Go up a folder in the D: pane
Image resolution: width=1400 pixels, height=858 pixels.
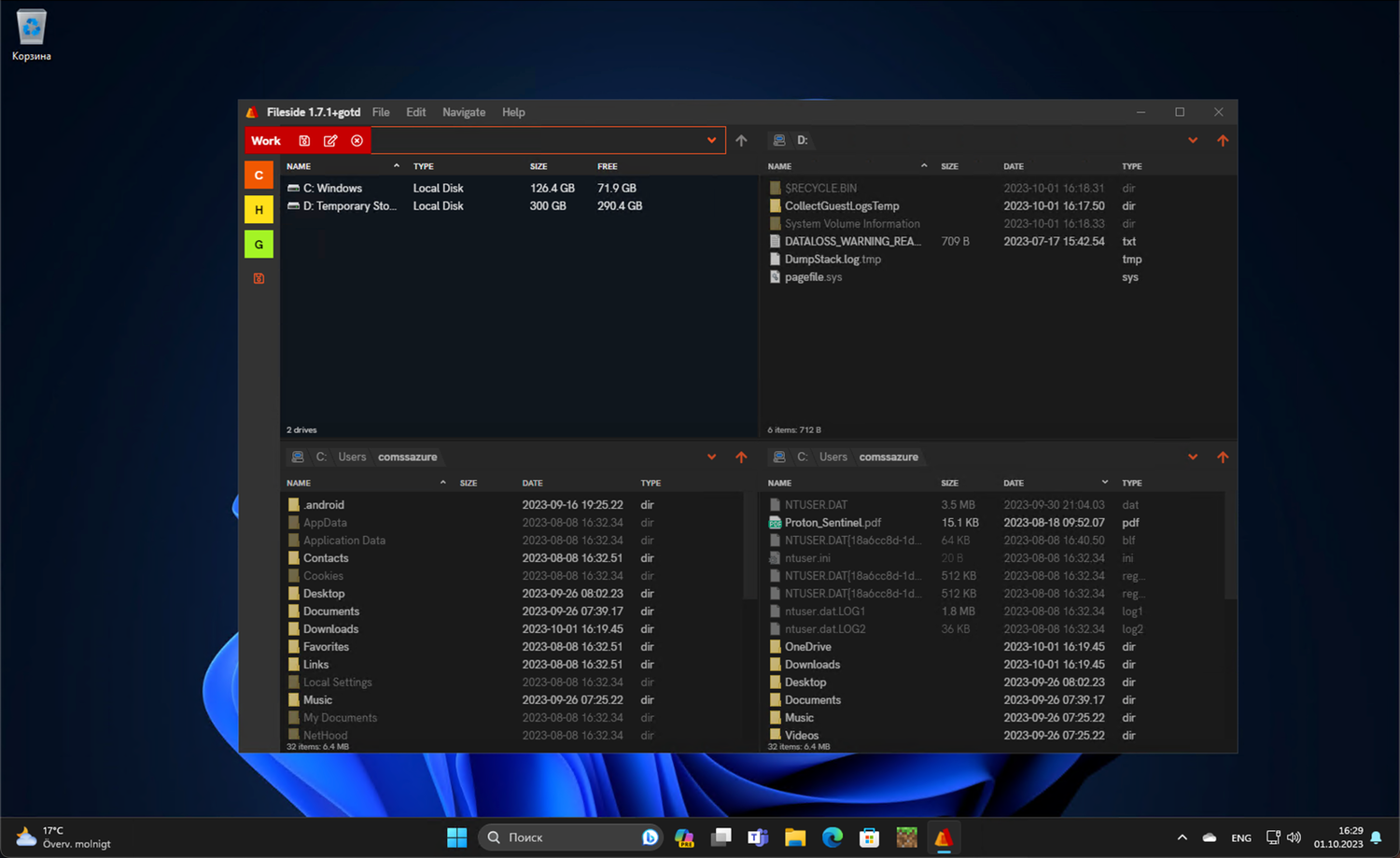1223,141
